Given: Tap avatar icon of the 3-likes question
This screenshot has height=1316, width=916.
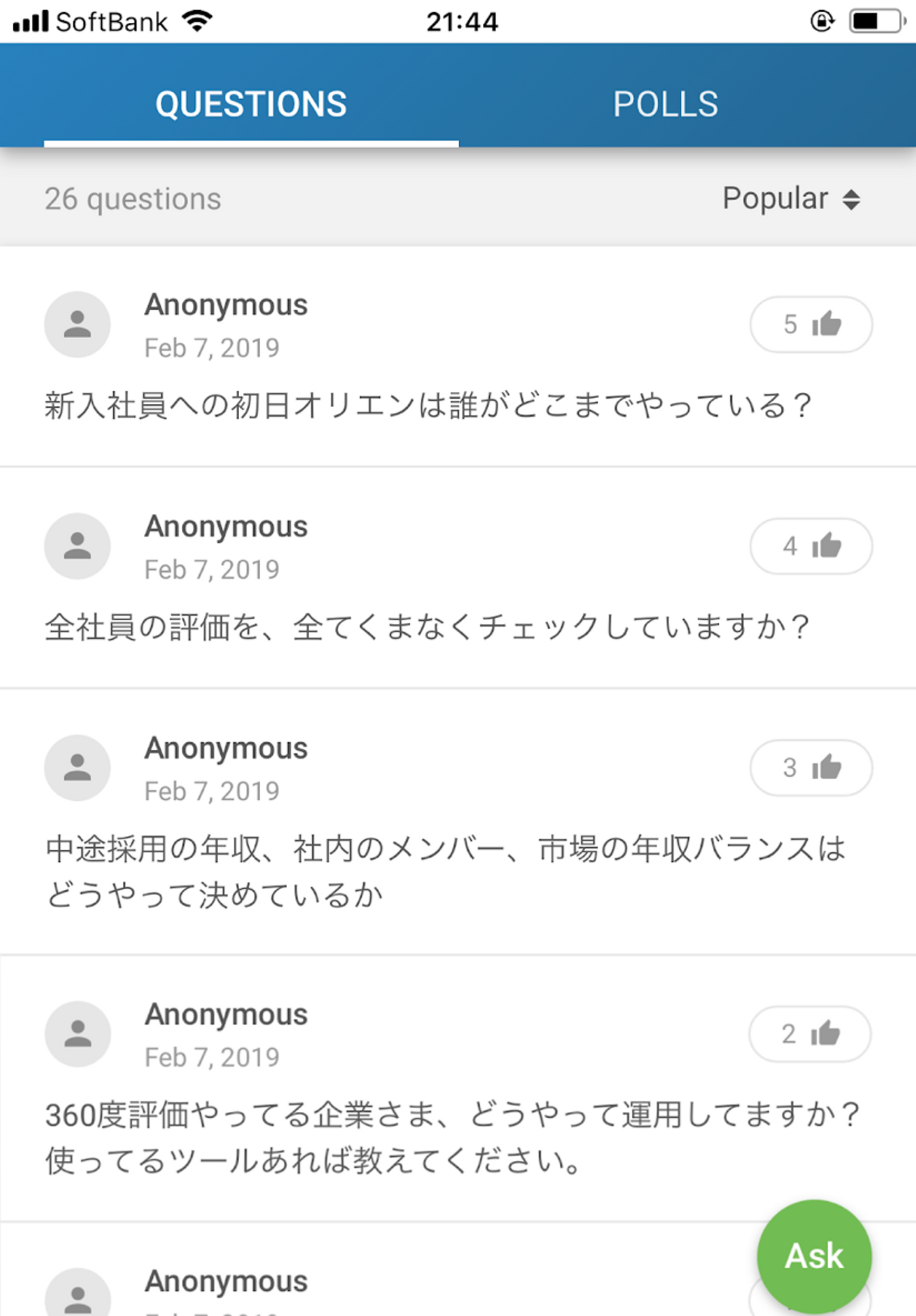Looking at the screenshot, I should pos(78,768).
